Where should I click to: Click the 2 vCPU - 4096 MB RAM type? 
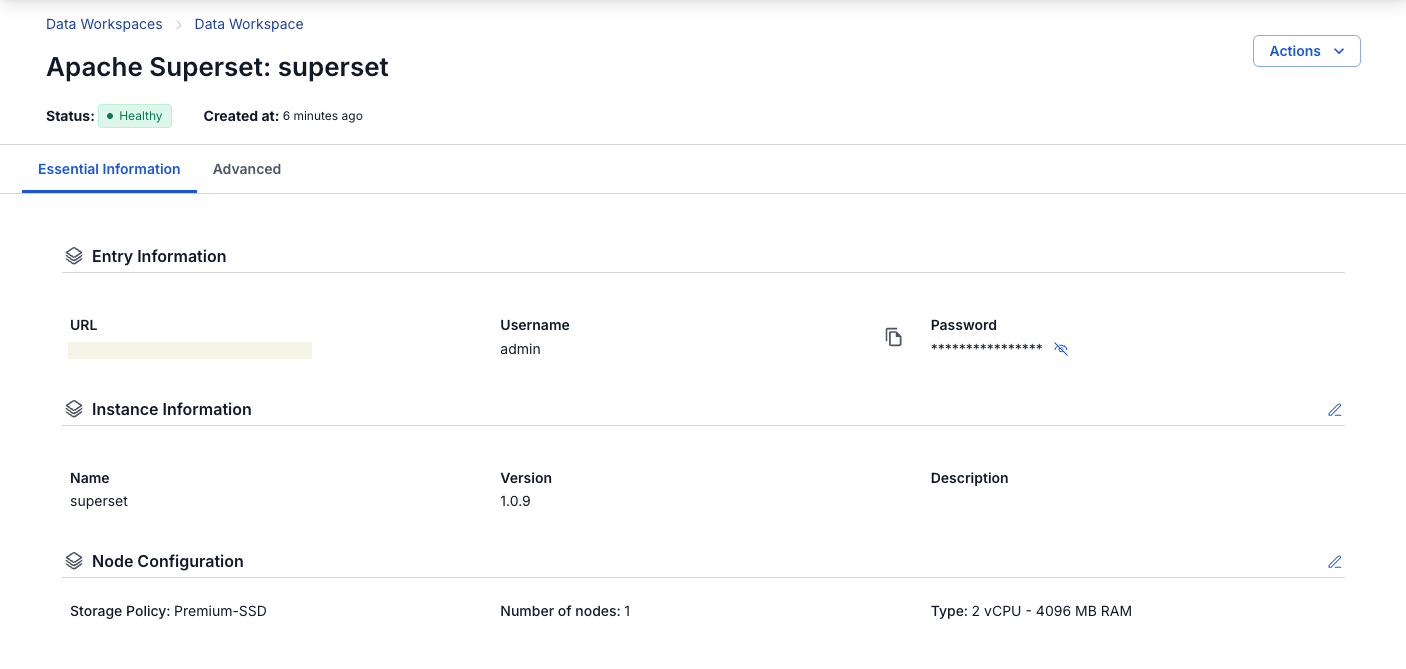(x=1052, y=611)
